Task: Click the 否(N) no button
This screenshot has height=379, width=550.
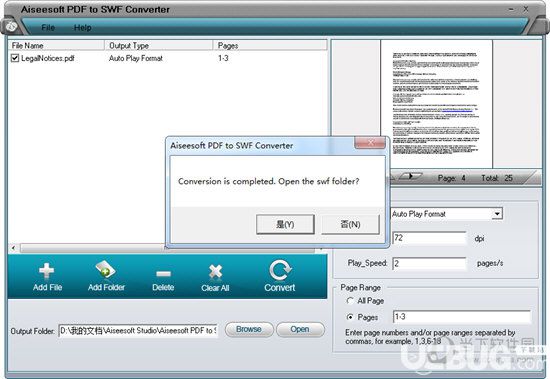Action: 350,224
